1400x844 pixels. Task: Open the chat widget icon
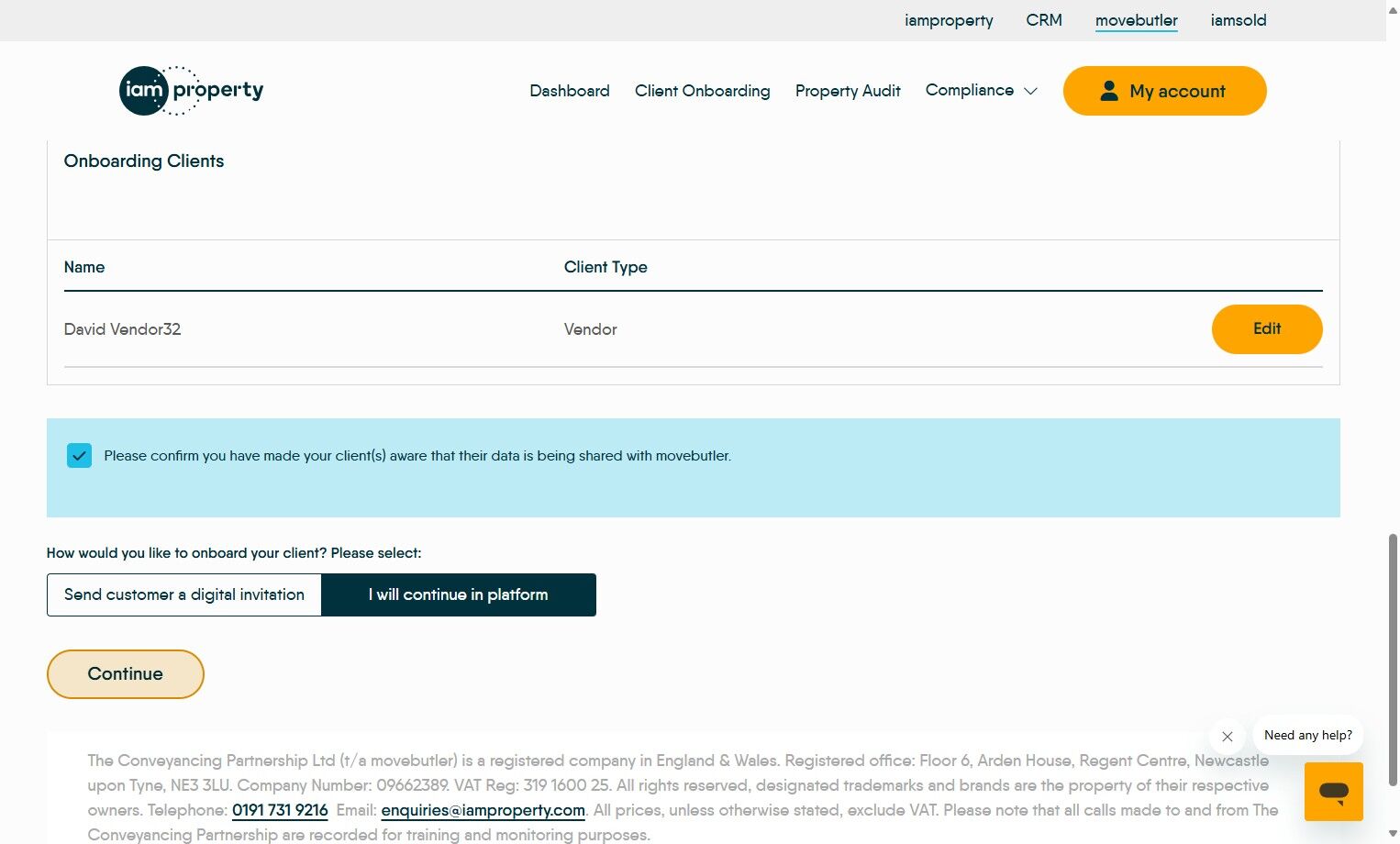click(x=1333, y=792)
